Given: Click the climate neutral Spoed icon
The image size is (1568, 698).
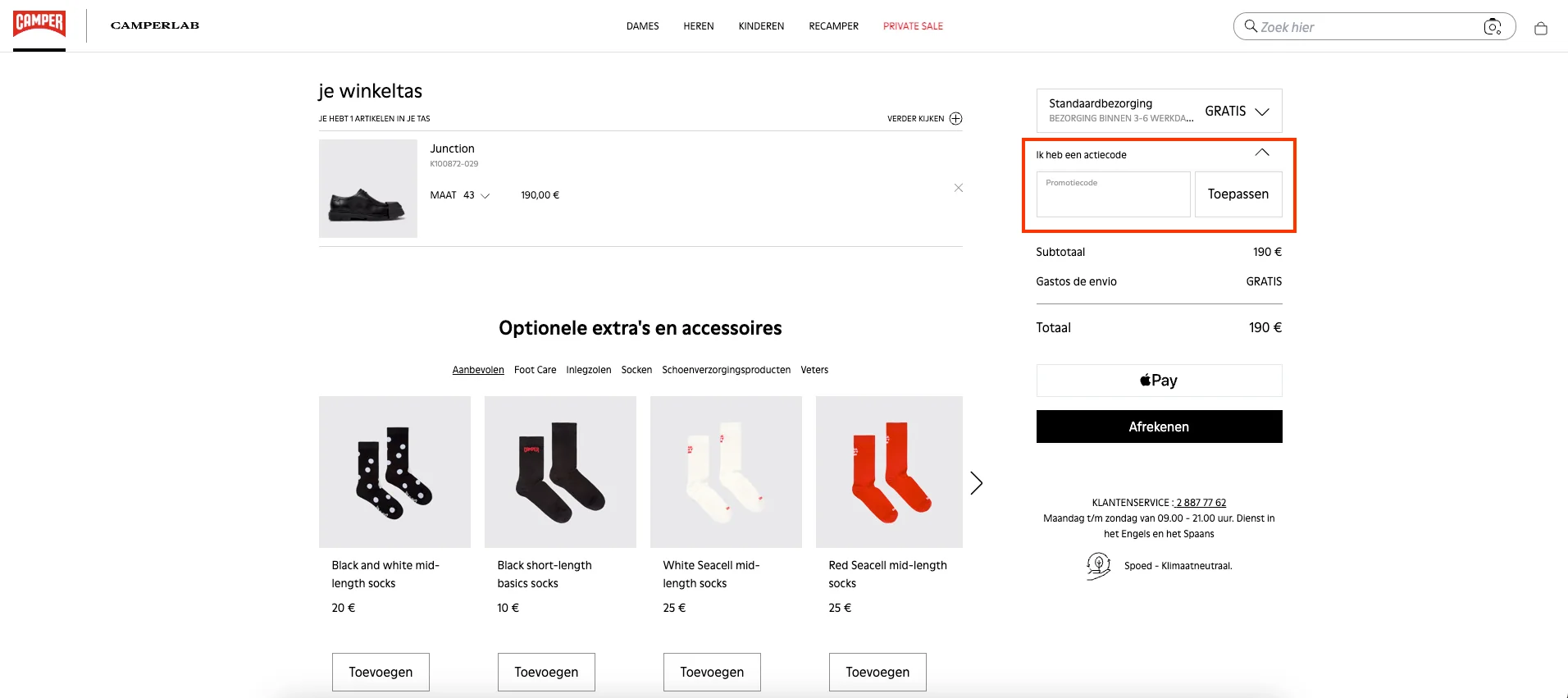Looking at the screenshot, I should (x=1098, y=566).
